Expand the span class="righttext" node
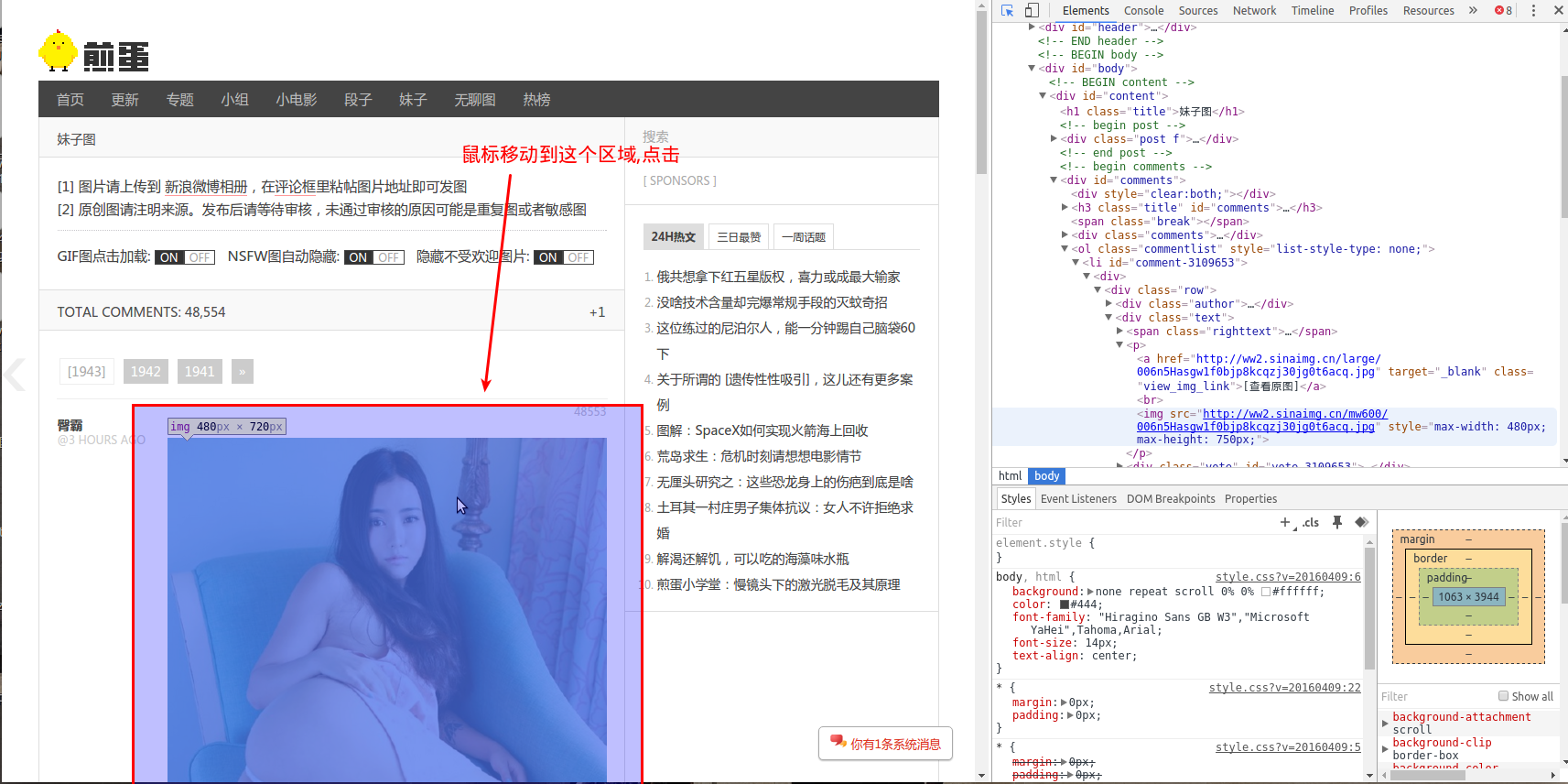The image size is (1568, 784). coord(1119,332)
